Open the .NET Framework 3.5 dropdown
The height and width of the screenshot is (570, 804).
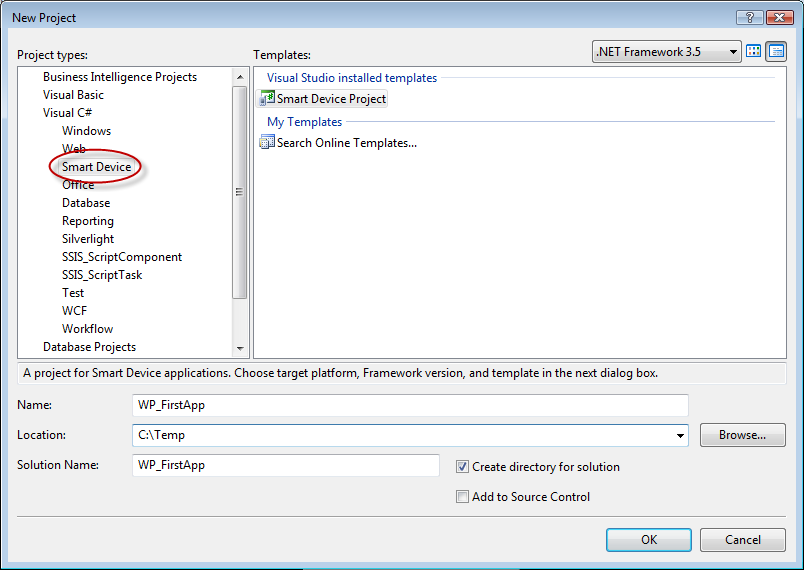[667, 51]
